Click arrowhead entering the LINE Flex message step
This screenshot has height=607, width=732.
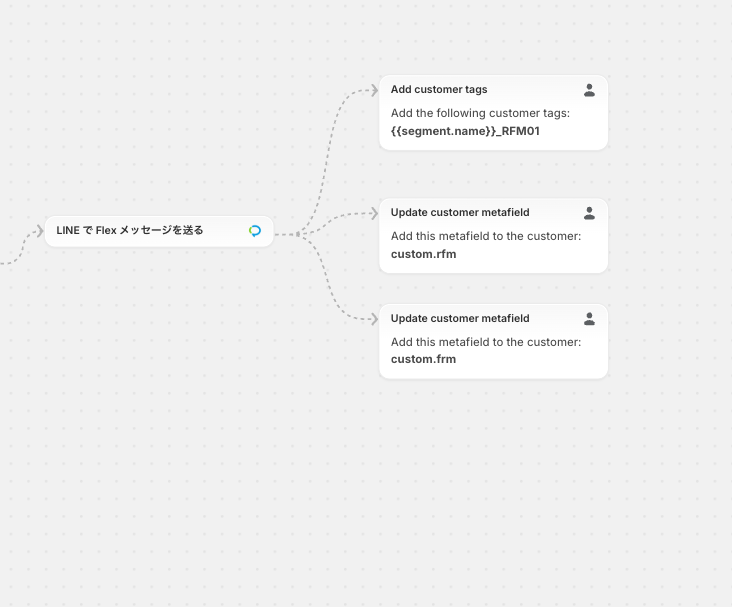[x=37, y=231]
